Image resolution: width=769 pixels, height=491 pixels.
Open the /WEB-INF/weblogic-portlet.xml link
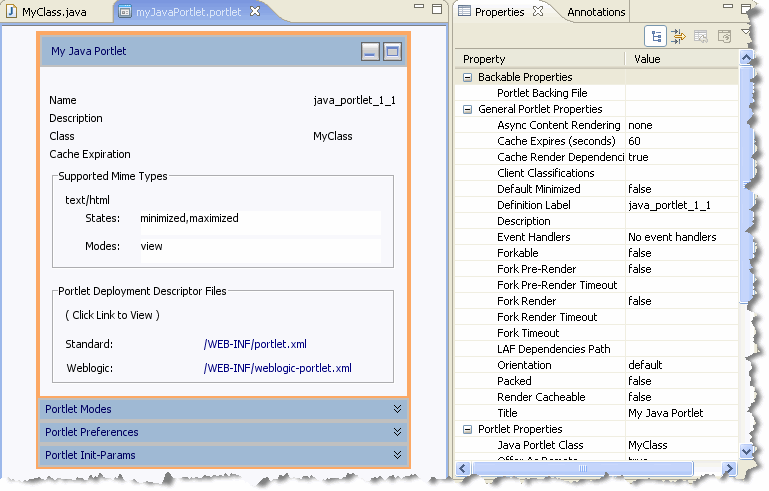pos(278,368)
